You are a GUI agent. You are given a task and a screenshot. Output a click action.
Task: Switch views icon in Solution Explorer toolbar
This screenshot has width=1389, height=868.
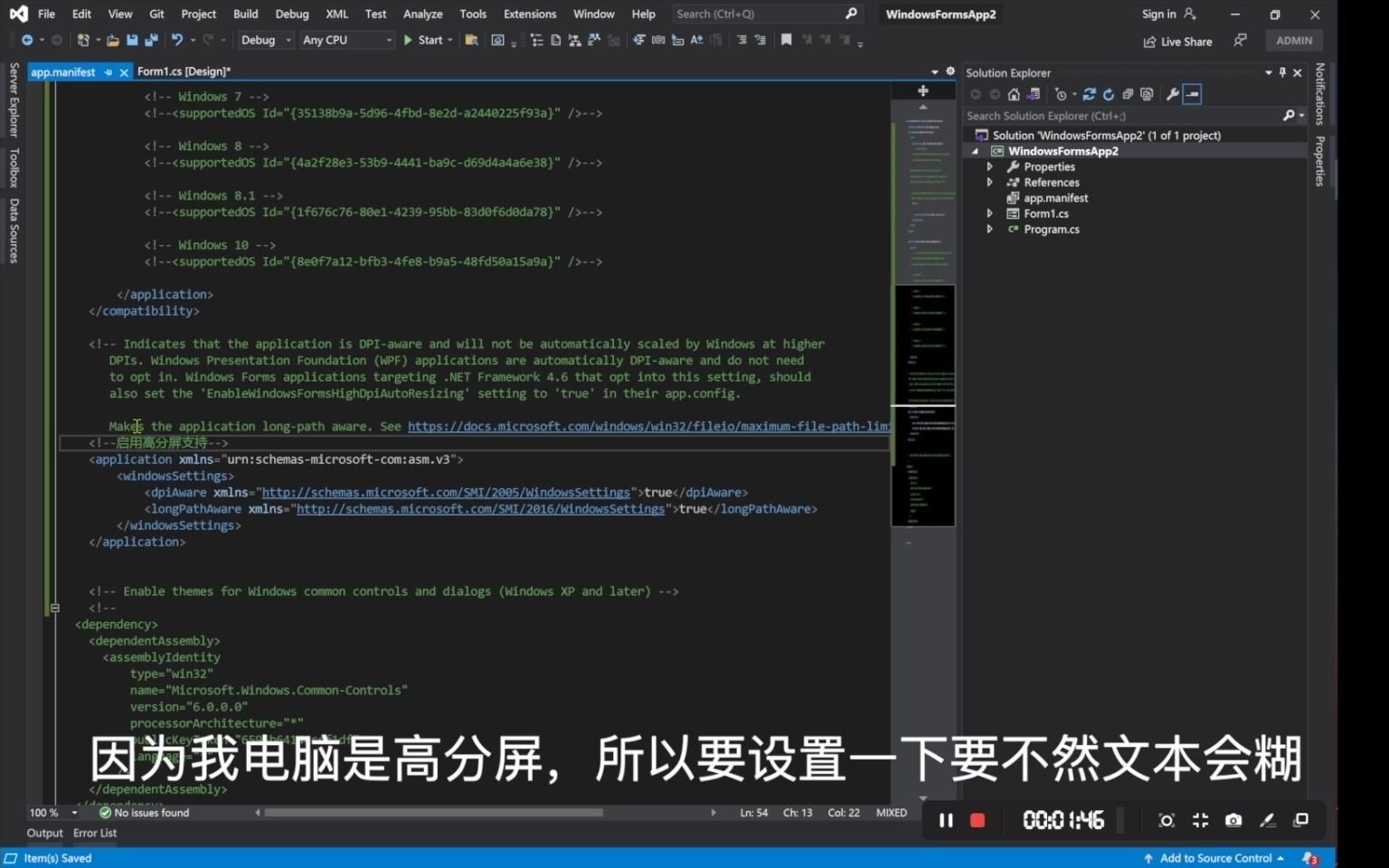click(x=1033, y=94)
